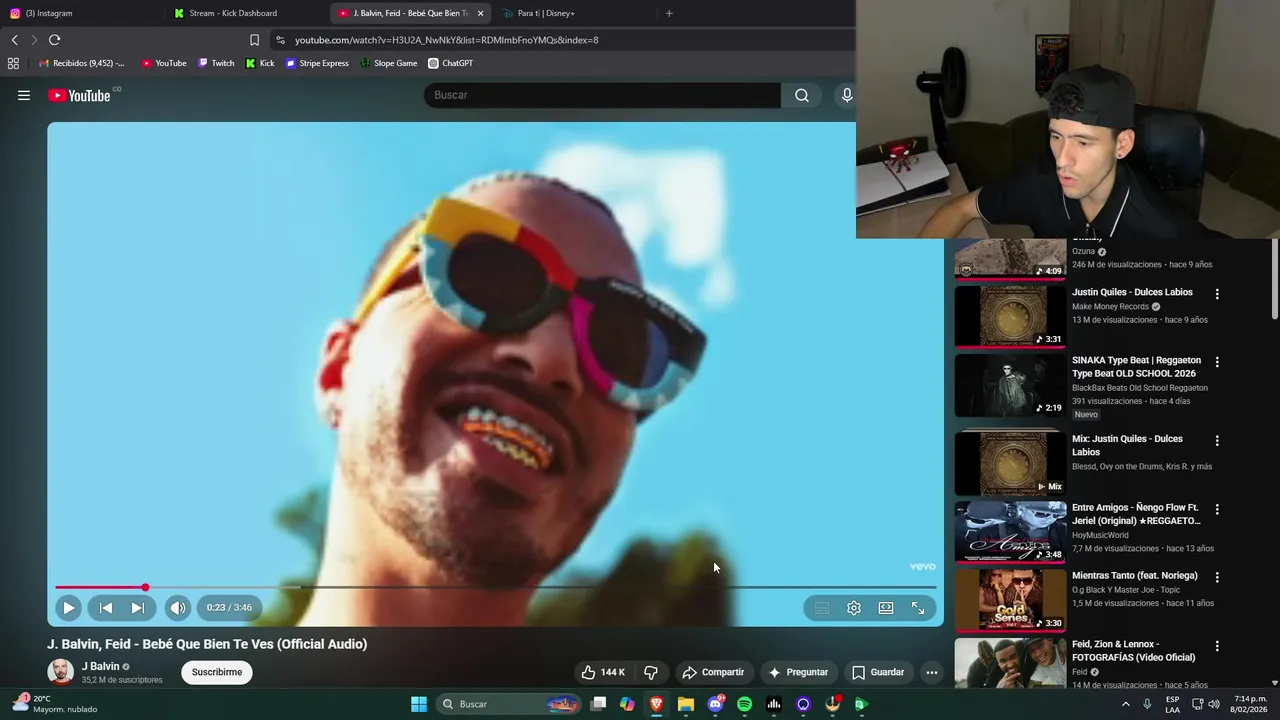This screenshot has width=1280, height=720.
Task: Open the Brave browser taskbar icon
Action: [656, 704]
